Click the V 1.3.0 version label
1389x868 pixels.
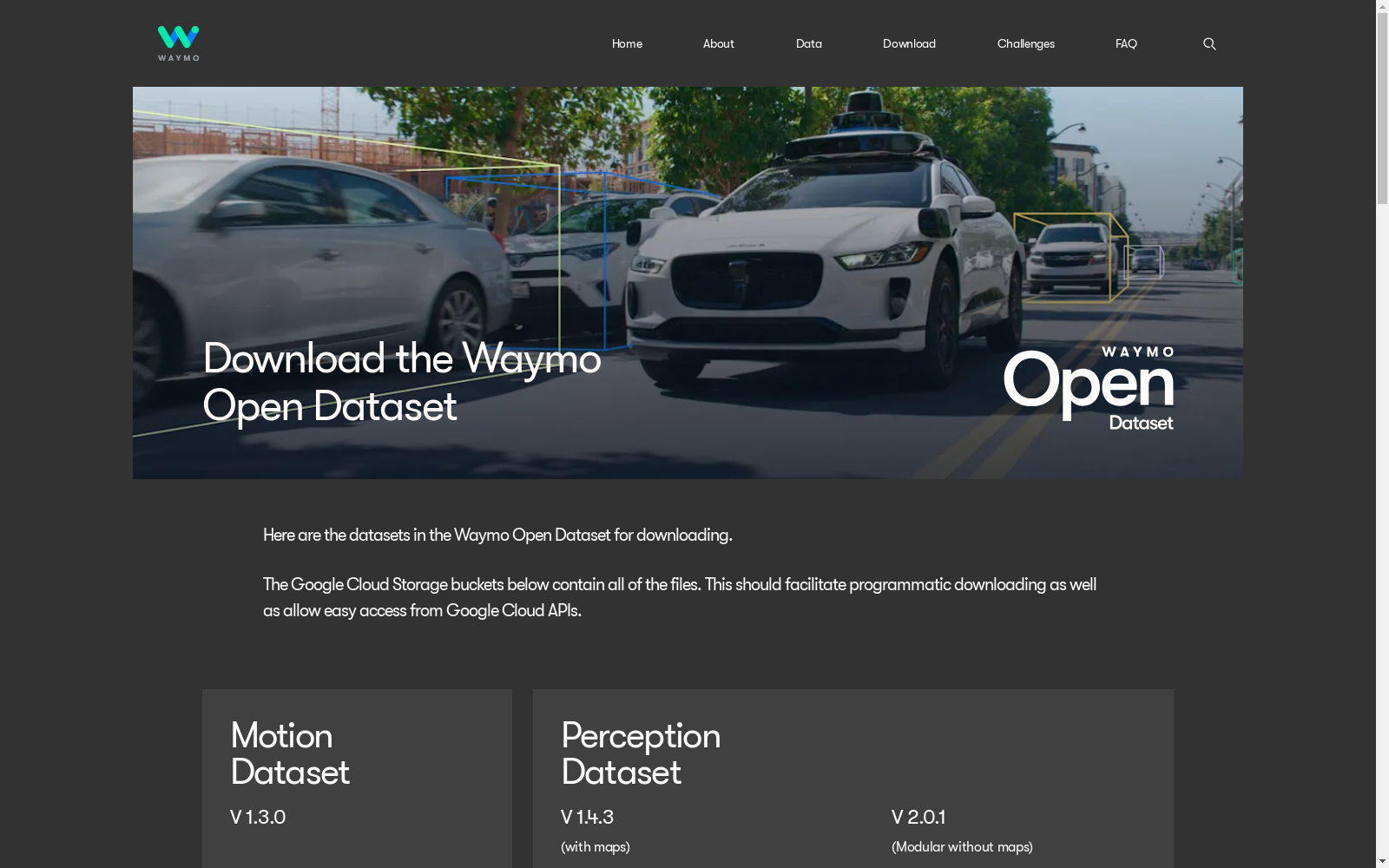(258, 818)
